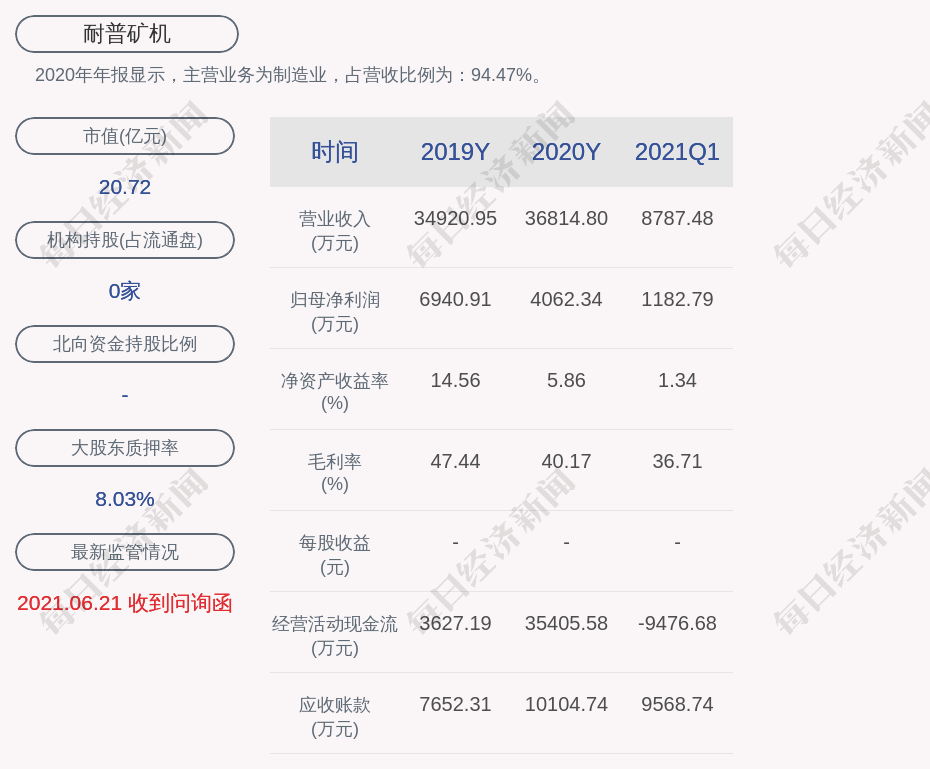Click the 时间 column header
The width and height of the screenshot is (930, 769).
(x=335, y=152)
